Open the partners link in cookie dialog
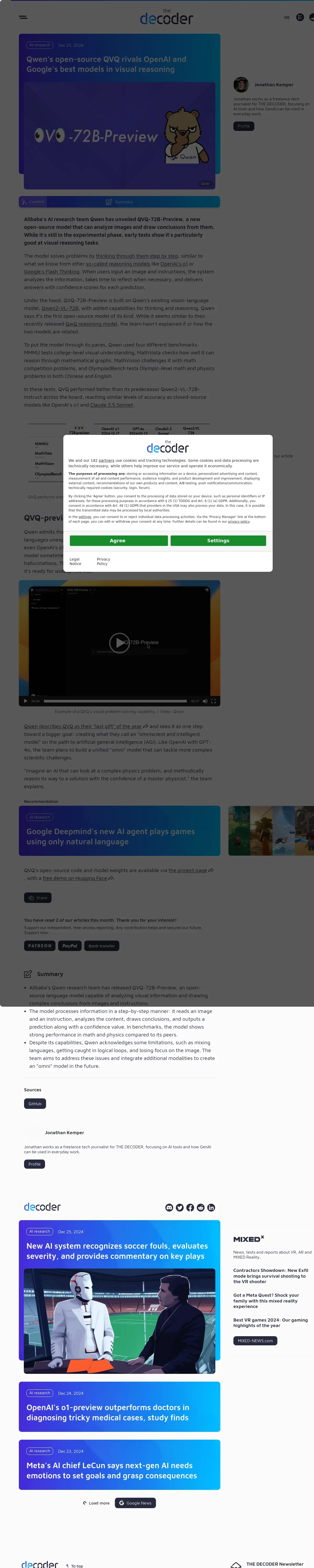Viewport: 314px width, 1568px height. pos(107,461)
